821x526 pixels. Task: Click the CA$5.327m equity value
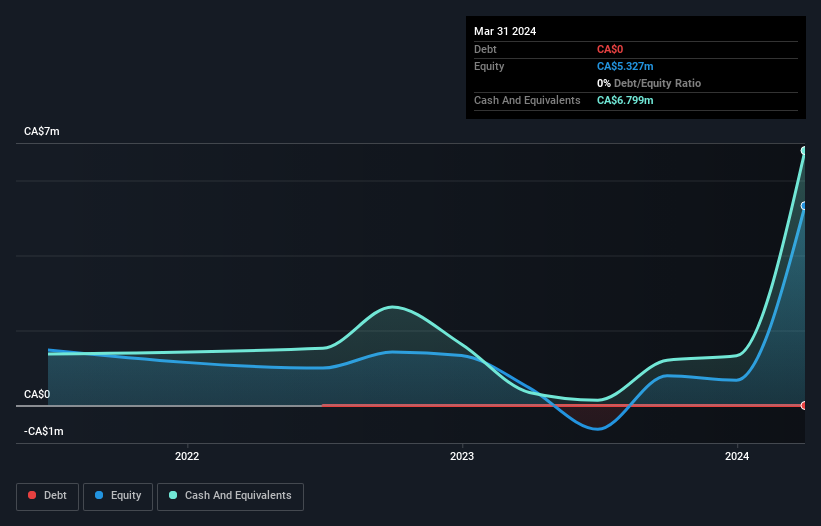point(625,66)
